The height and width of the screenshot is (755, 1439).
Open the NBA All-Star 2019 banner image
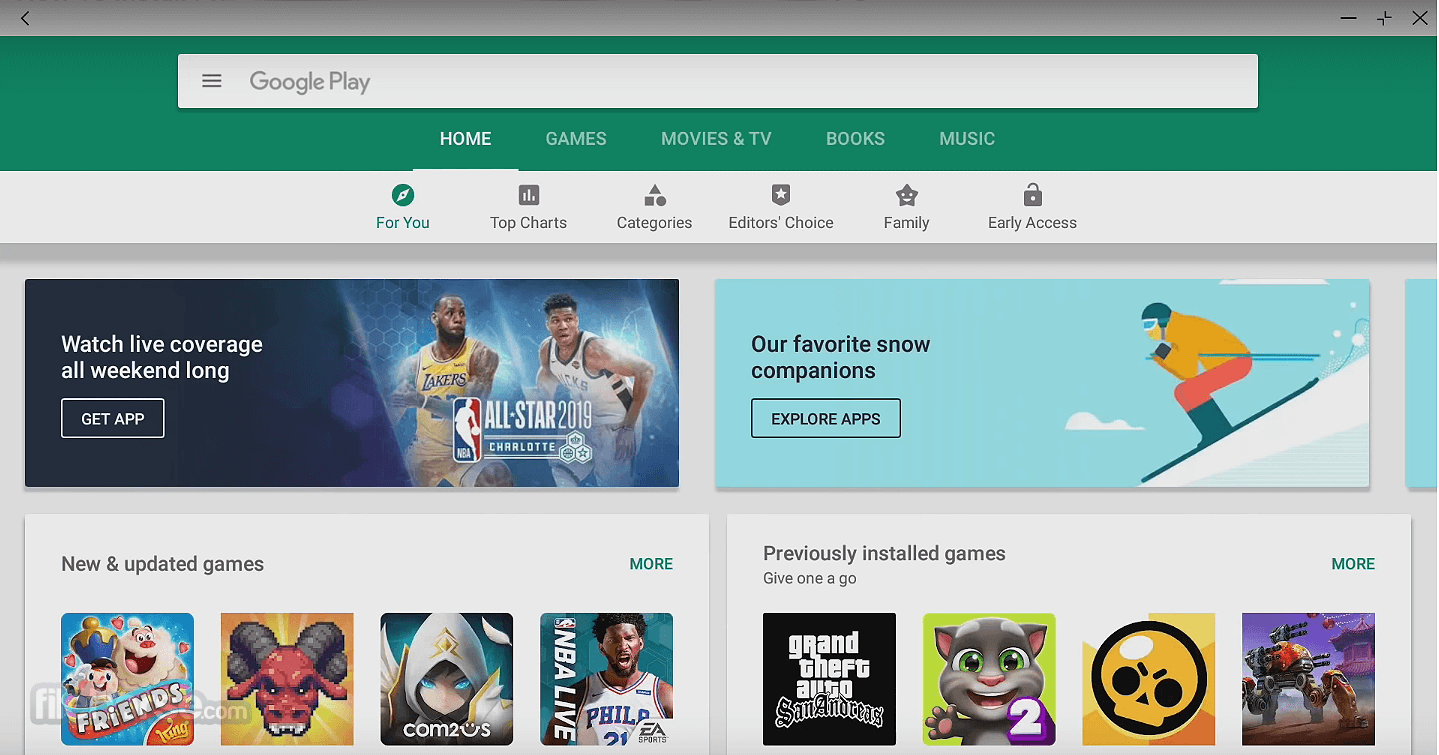coord(352,383)
